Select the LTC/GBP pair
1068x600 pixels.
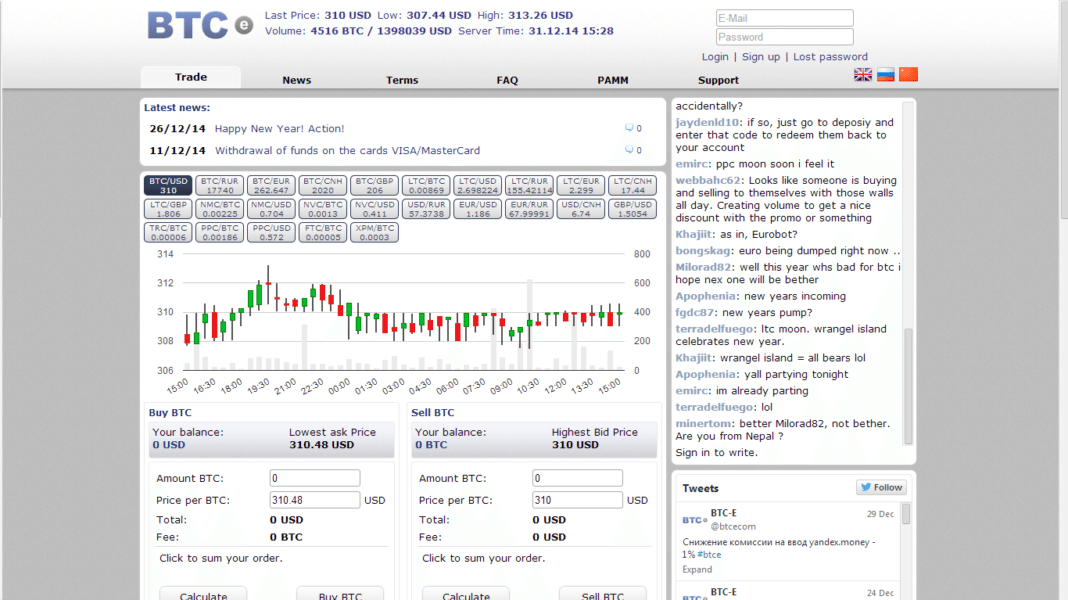point(168,209)
